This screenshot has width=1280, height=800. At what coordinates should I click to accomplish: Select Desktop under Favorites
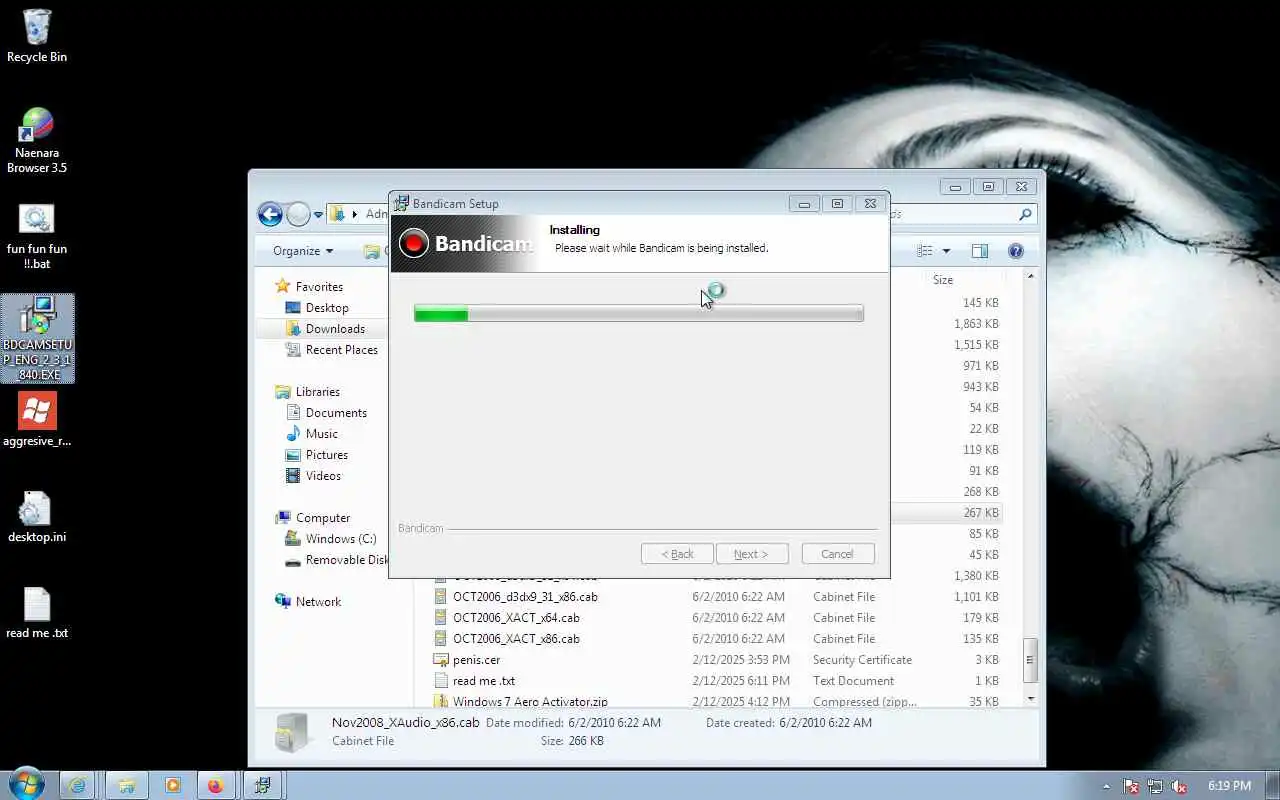point(317,308)
